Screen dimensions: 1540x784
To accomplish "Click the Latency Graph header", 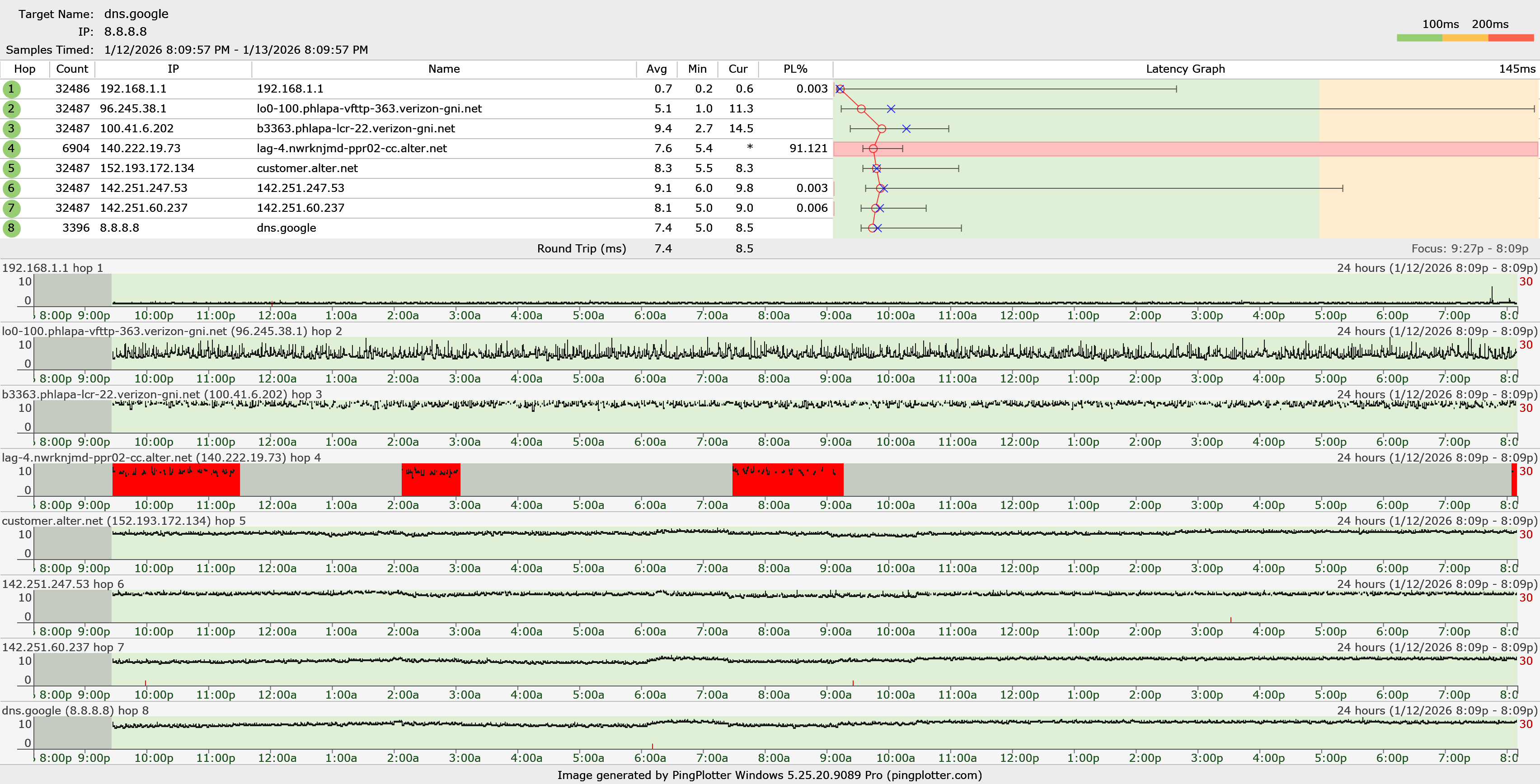I will point(1185,69).
